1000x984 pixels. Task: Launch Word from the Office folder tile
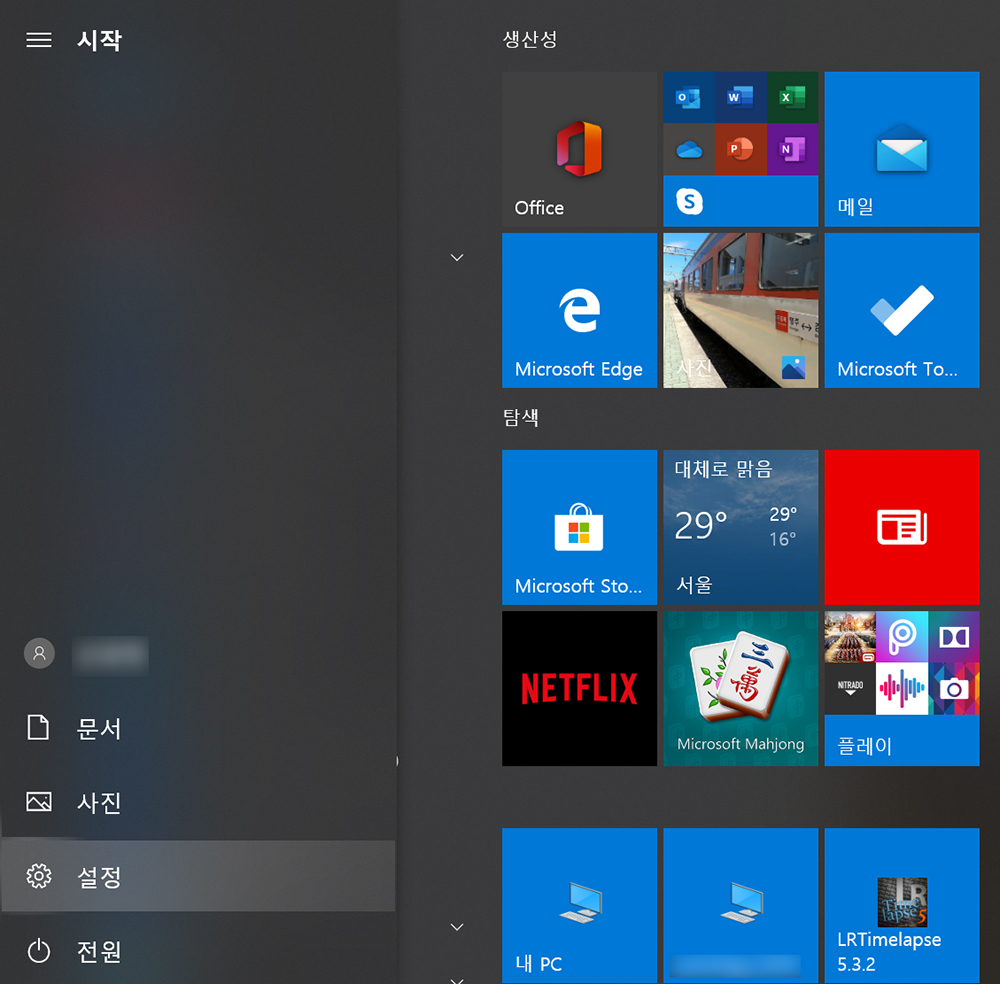click(740, 97)
